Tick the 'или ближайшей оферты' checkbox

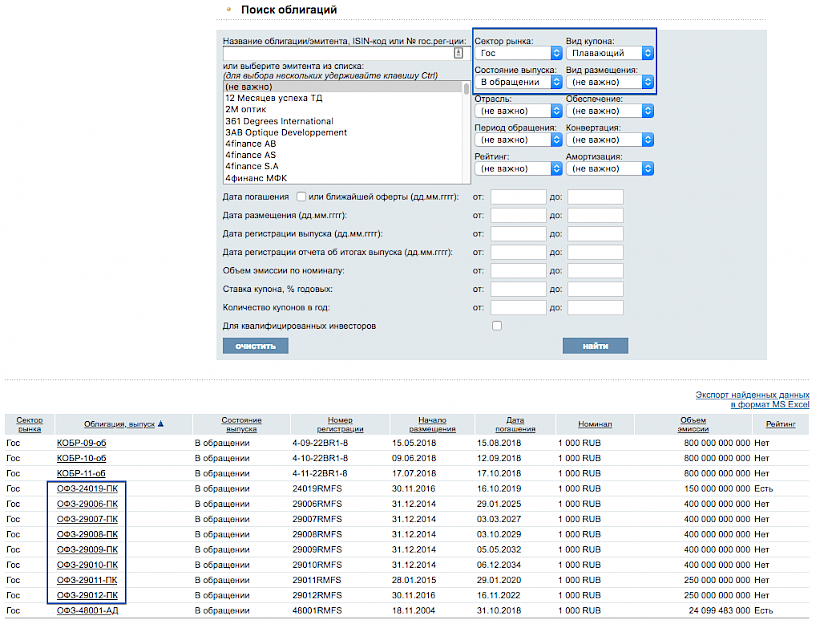301,197
